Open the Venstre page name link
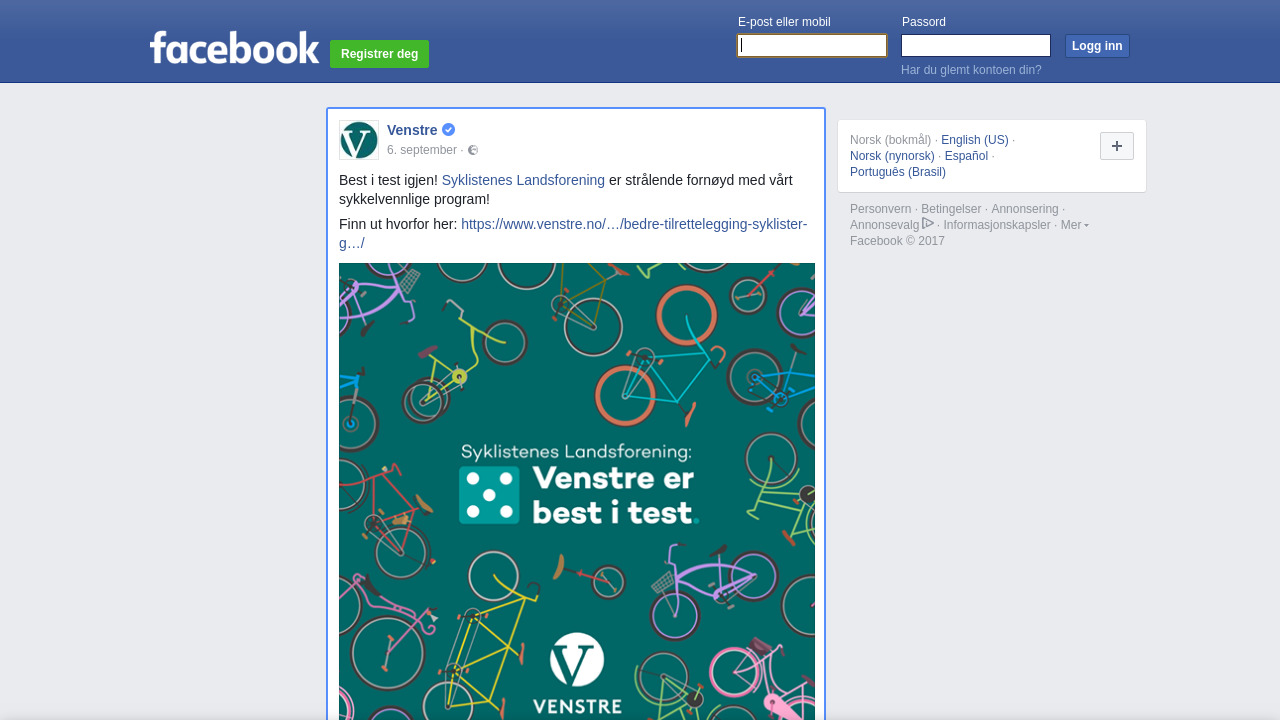Screen dimensions: 1280x720 [412, 130]
